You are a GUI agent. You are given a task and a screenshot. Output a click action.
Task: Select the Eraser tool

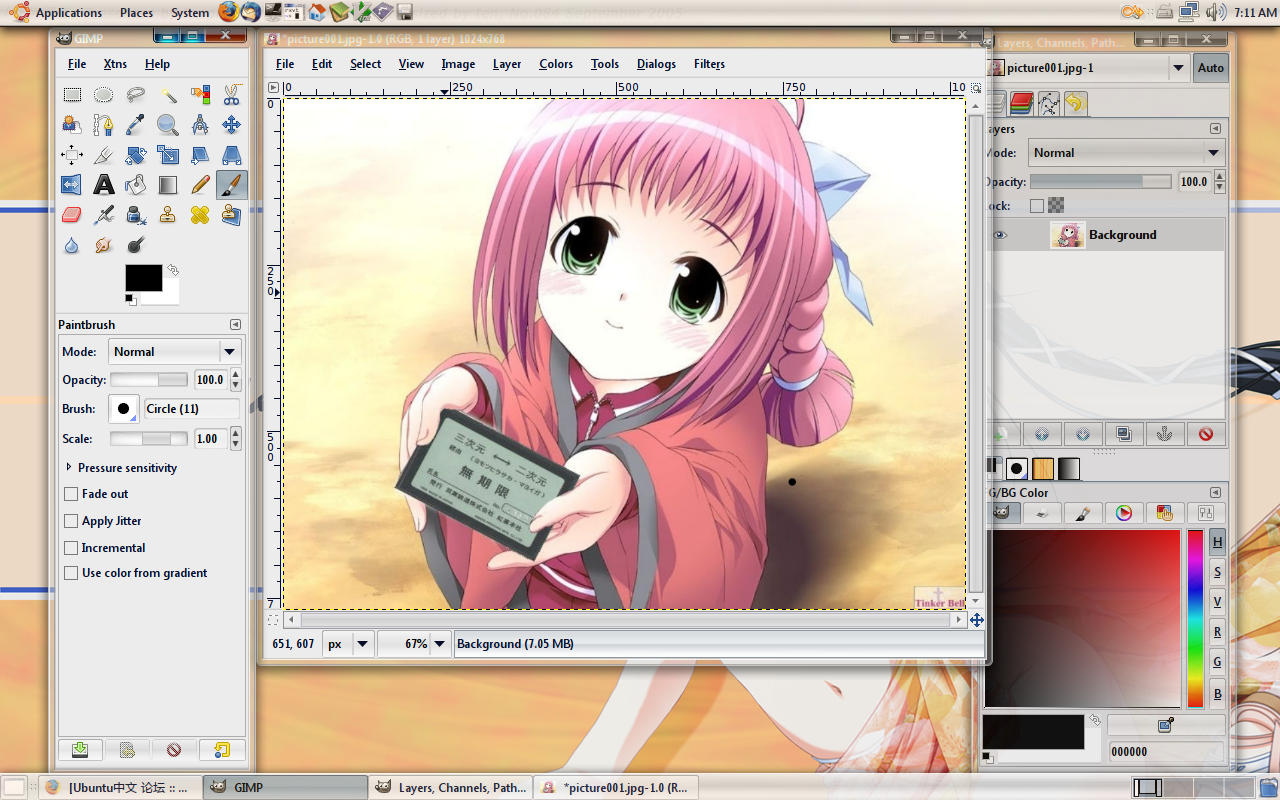coord(72,215)
